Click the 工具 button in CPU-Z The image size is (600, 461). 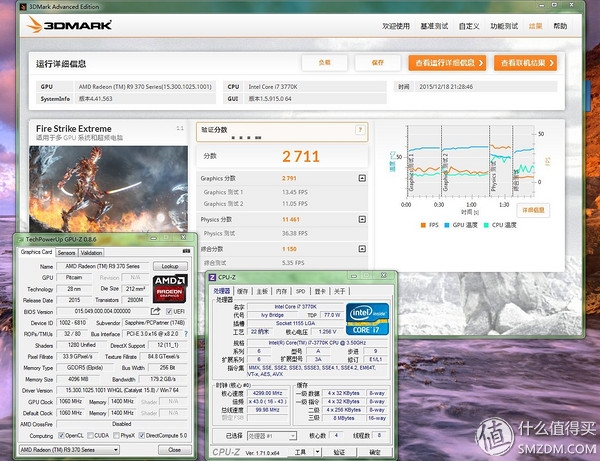(300, 452)
